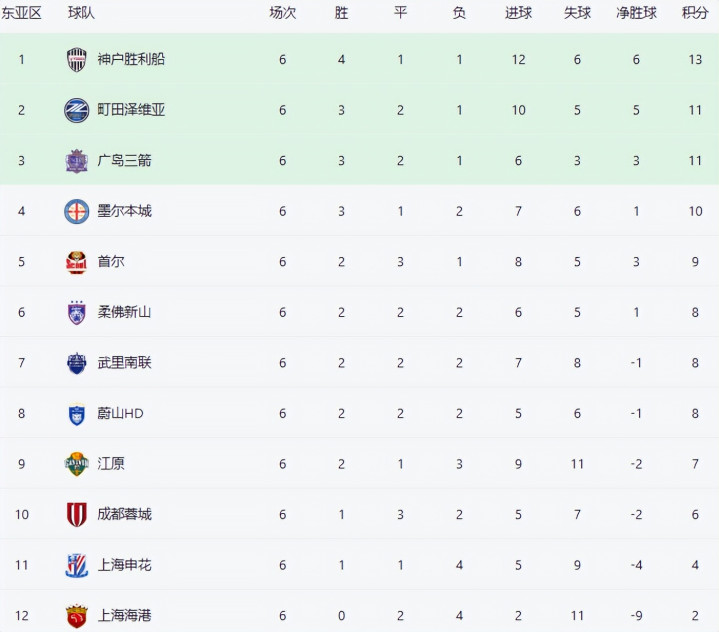Click the 江原 club crest
Viewport: 719px width, 632px height.
[77, 464]
